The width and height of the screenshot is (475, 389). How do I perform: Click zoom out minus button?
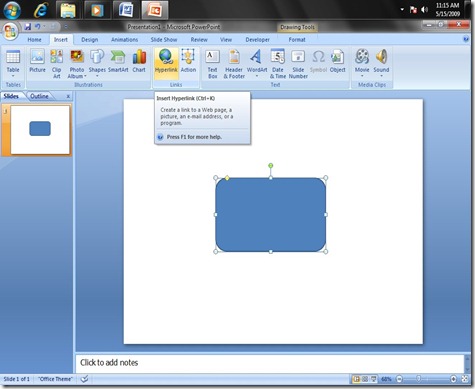point(399,379)
